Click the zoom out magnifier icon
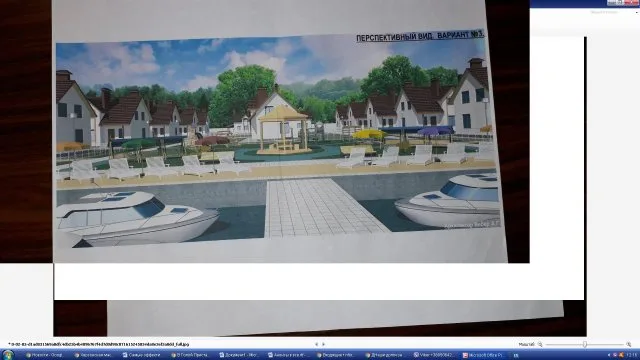 540,344
